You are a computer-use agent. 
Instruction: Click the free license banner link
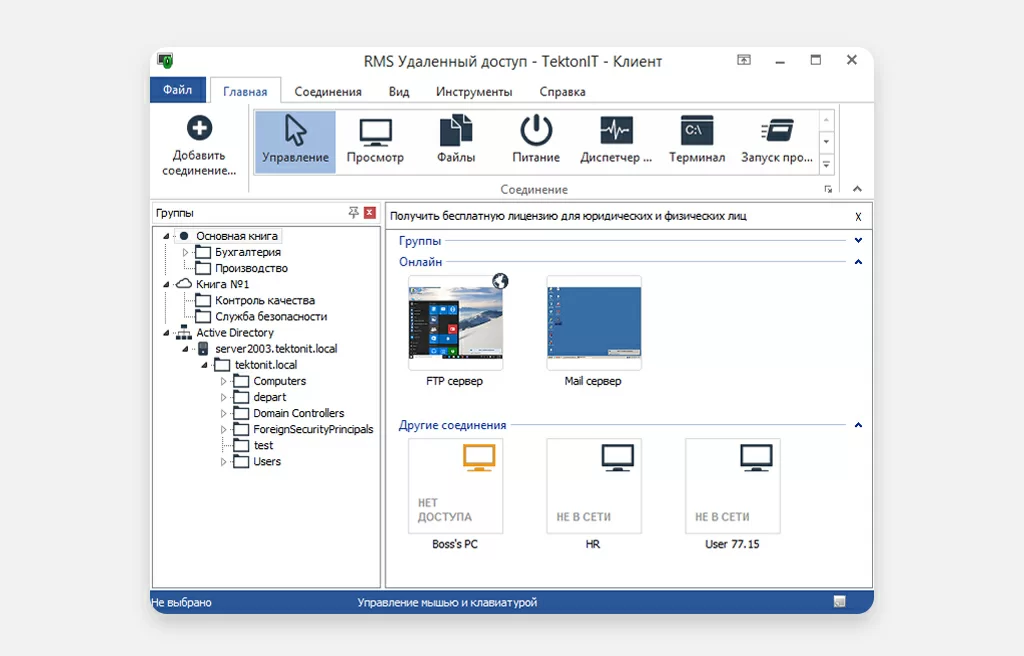pyautogui.click(x=568, y=216)
